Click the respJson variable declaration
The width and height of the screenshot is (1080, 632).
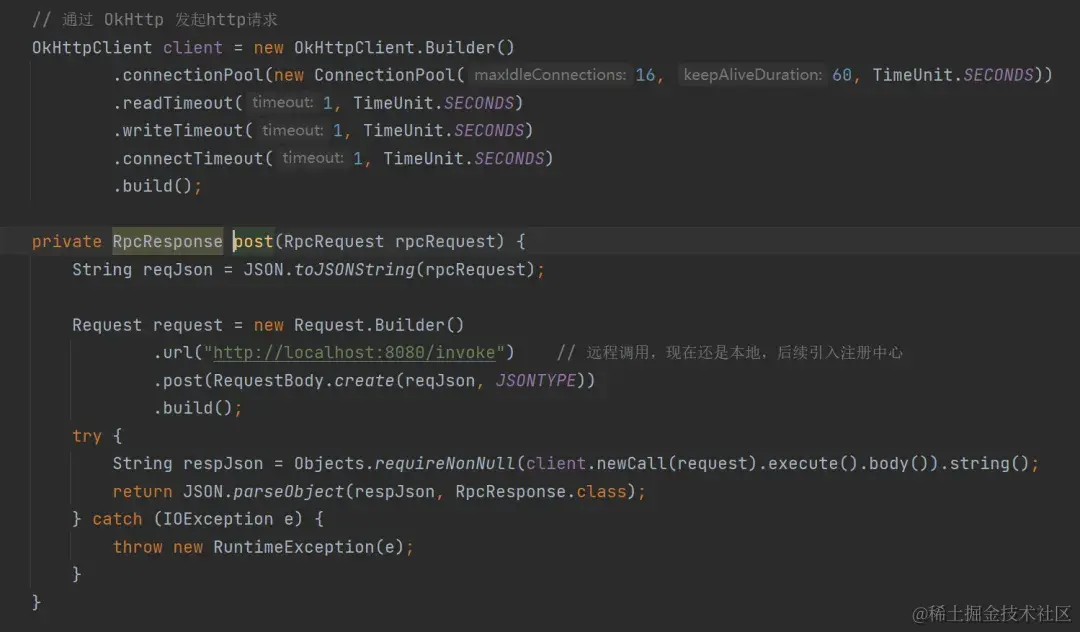[x=222, y=463]
